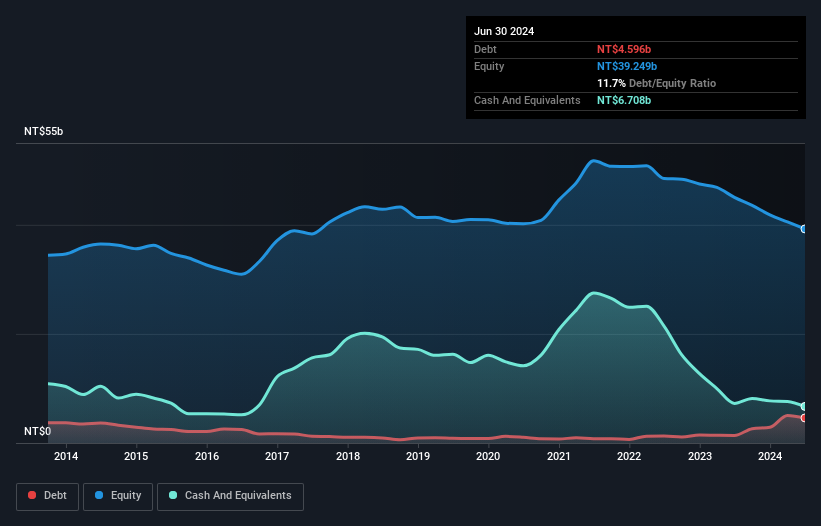Click the 2018 x-axis label
Viewport: 821px width, 526px height.
point(348,456)
